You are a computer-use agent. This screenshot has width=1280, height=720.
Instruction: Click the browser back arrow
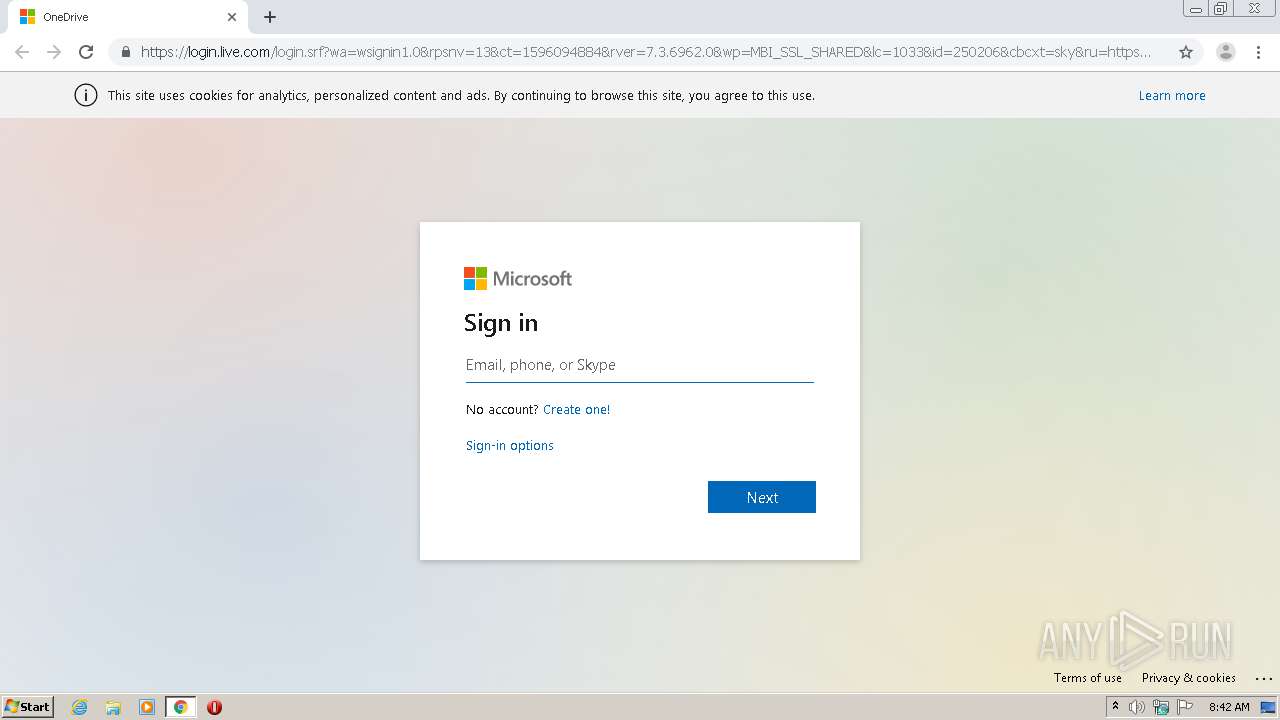click(22, 52)
